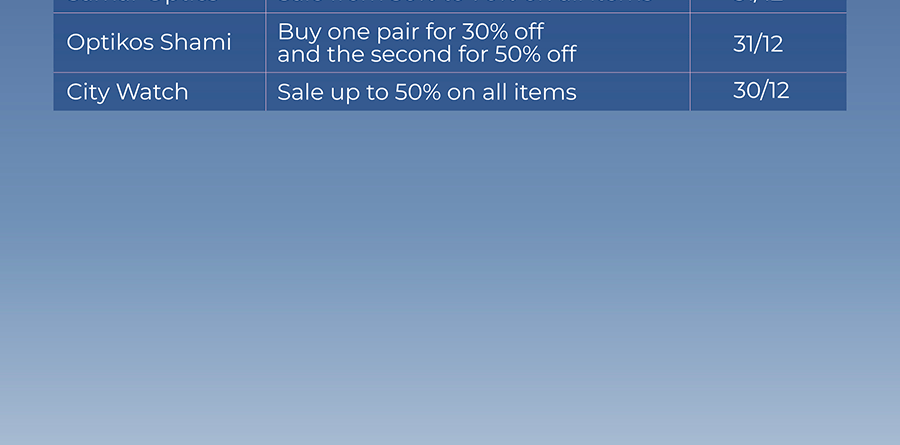Click "Sale up to 50% on all items" text
This screenshot has width=900, height=445.
coord(426,92)
